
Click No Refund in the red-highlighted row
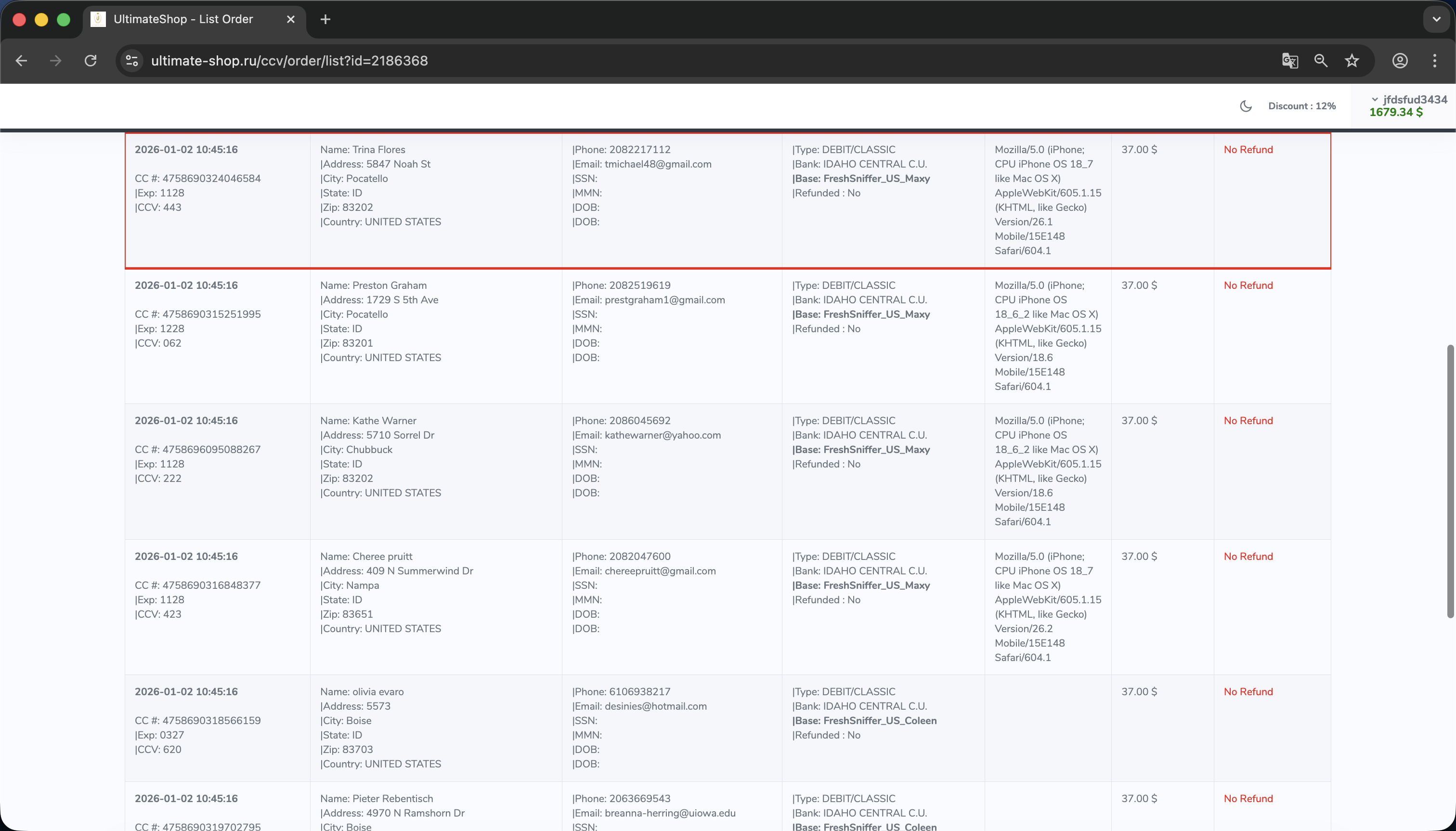click(x=1248, y=150)
